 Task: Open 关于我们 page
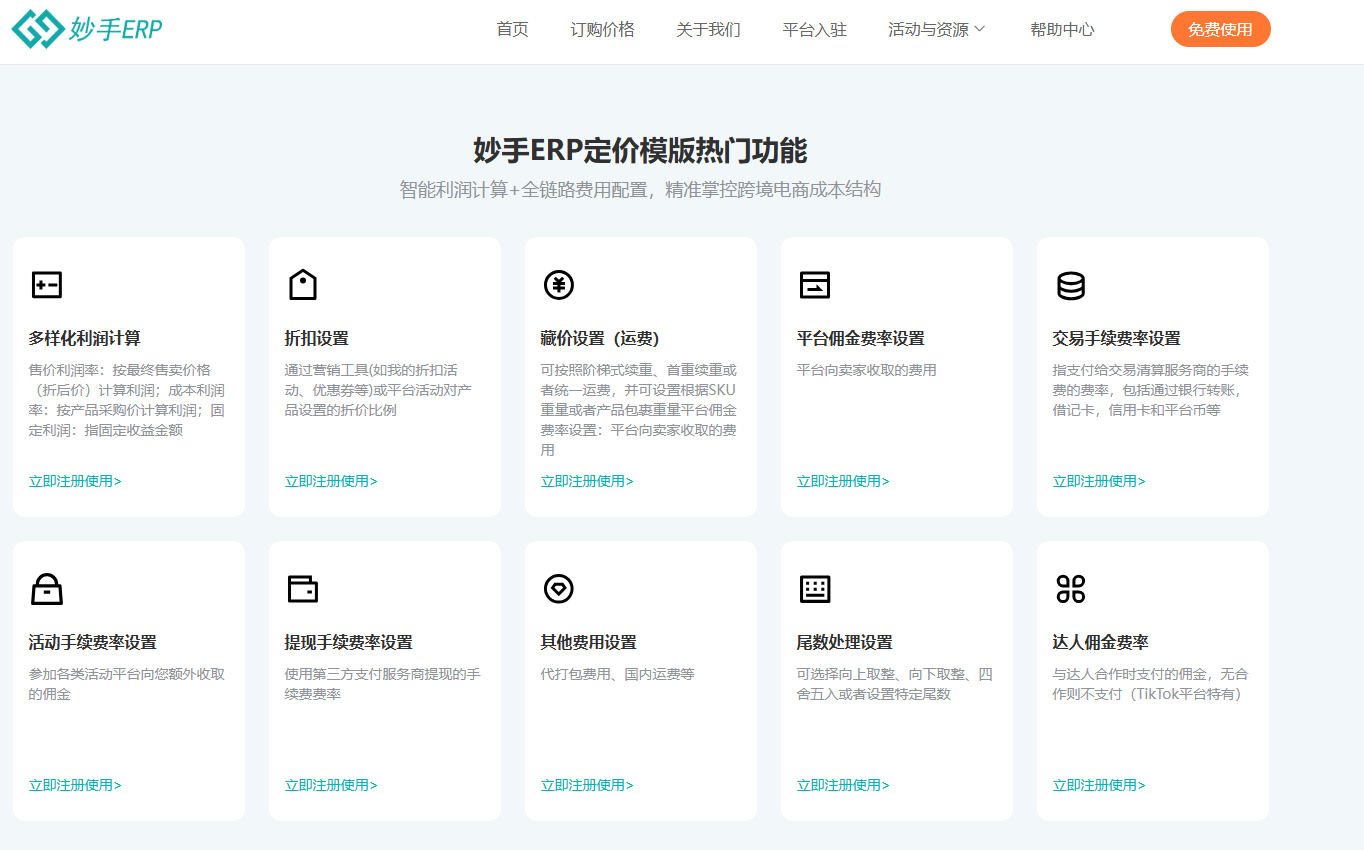[708, 30]
